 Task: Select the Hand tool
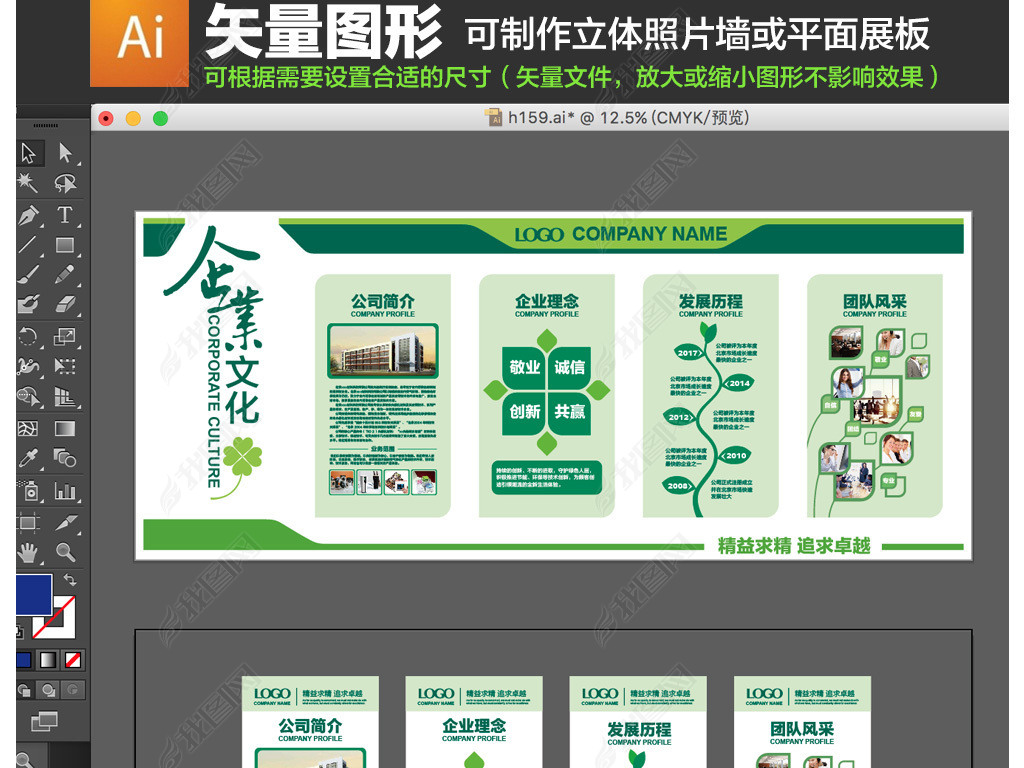[28, 552]
